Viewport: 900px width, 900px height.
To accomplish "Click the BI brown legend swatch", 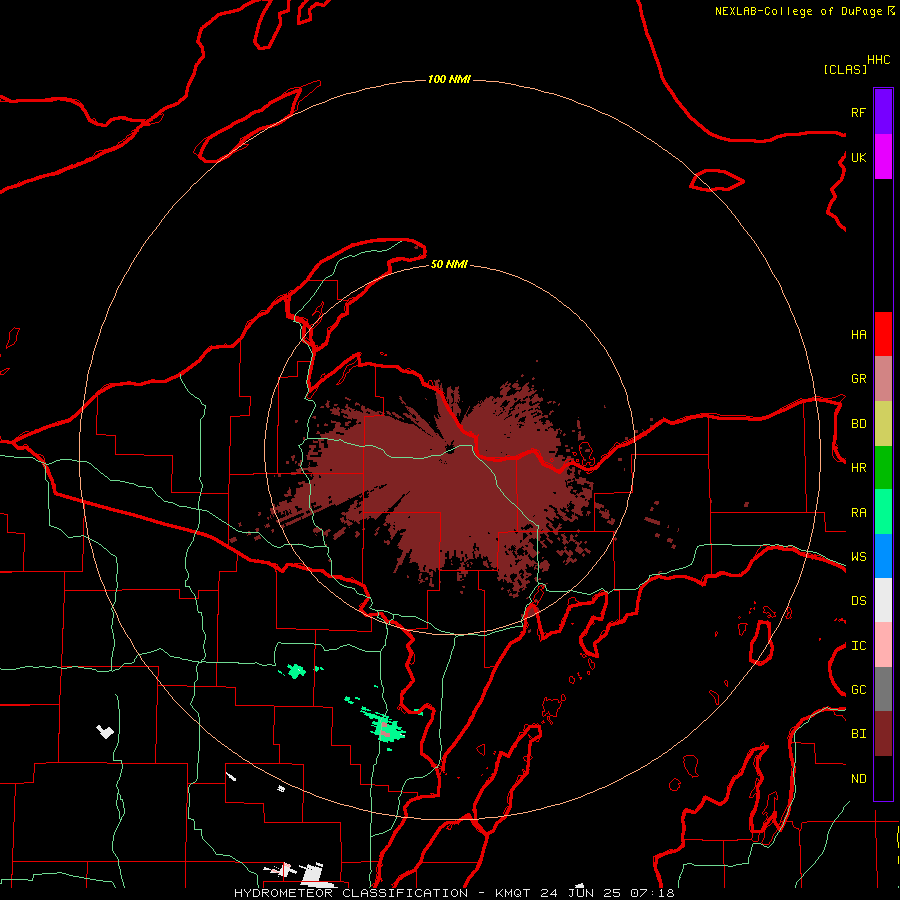I will pyautogui.click(x=883, y=734).
